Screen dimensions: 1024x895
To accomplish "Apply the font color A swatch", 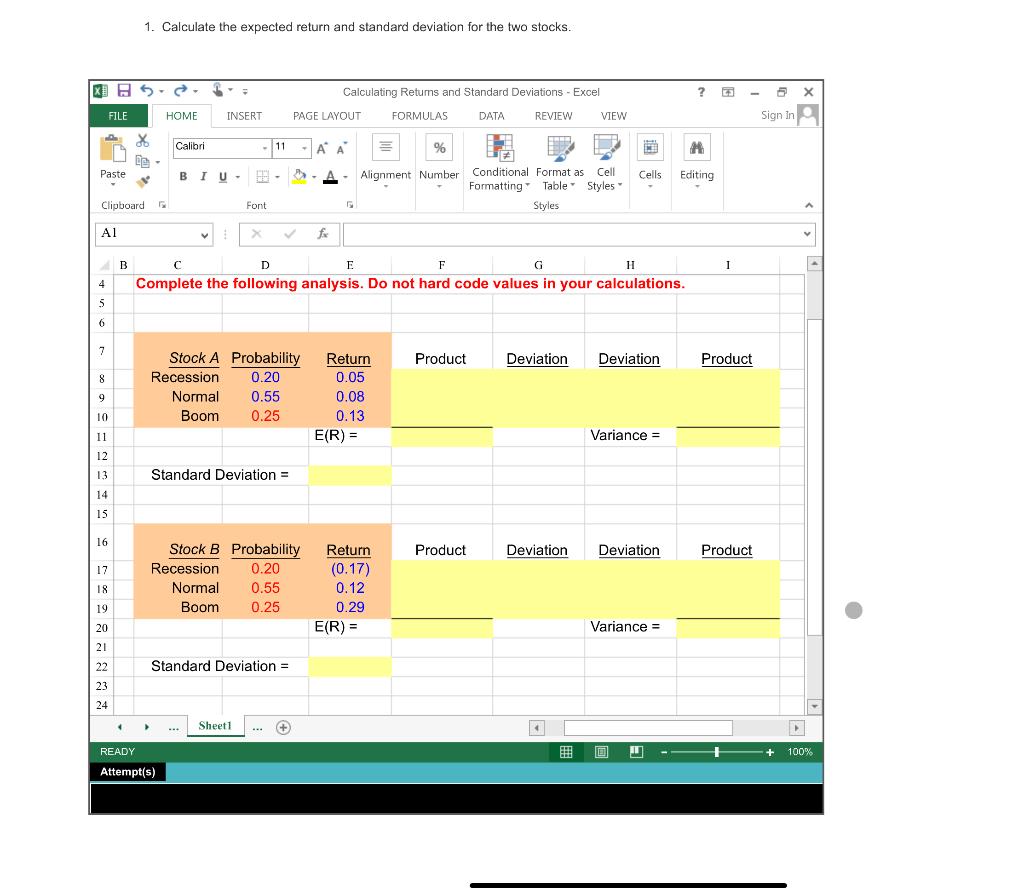I will coord(330,177).
